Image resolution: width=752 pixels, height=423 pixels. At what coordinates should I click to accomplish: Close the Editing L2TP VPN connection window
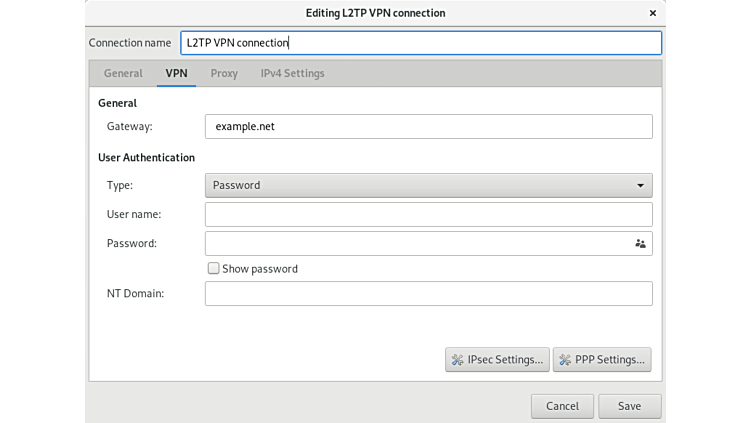click(x=653, y=13)
